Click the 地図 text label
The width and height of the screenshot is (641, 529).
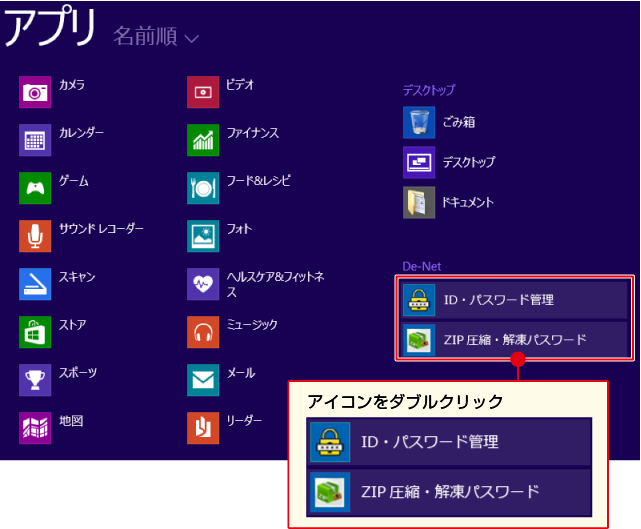click(x=71, y=421)
